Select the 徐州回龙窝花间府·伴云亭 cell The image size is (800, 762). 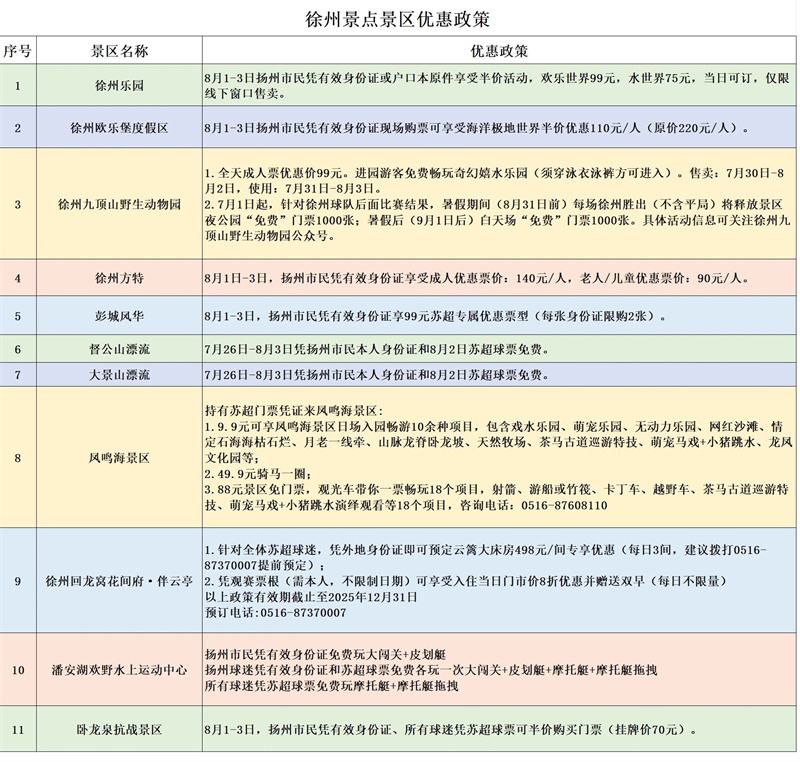119,580
